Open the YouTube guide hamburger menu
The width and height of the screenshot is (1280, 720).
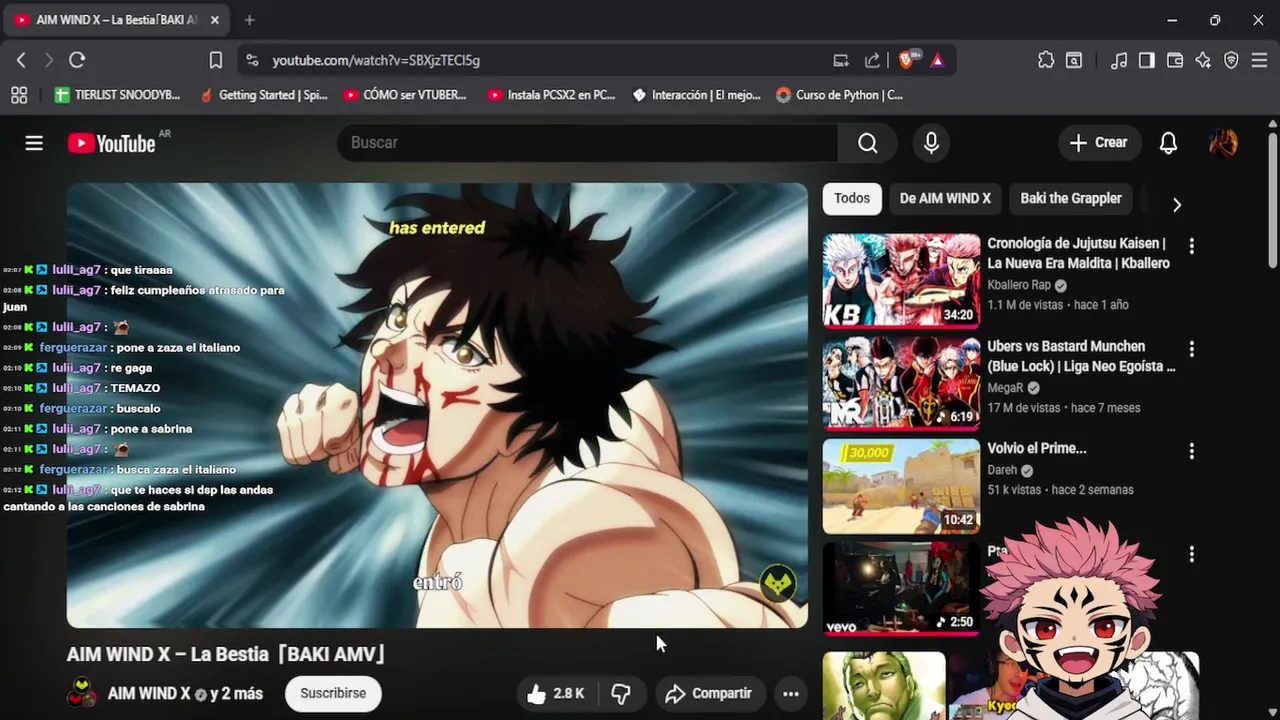pyautogui.click(x=34, y=143)
